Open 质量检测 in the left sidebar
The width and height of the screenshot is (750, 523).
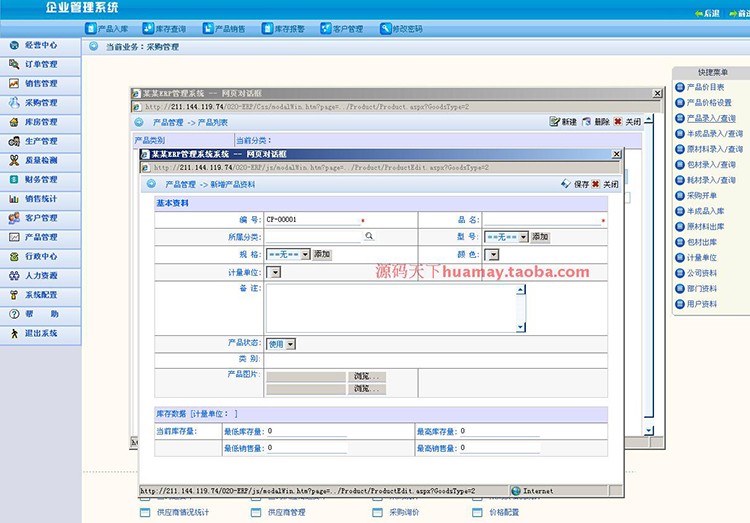40,160
